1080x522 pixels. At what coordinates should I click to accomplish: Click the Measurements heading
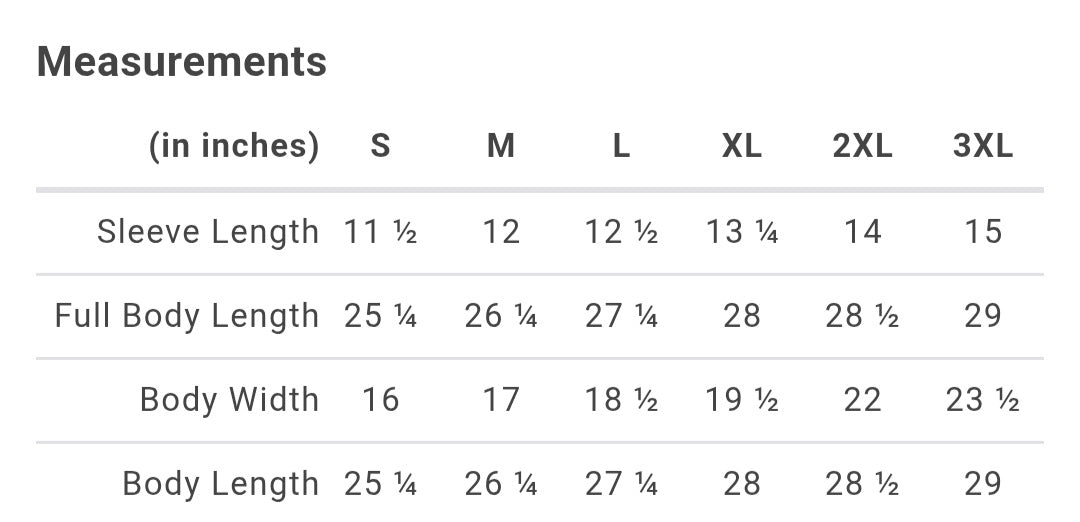click(x=182, y=62)
